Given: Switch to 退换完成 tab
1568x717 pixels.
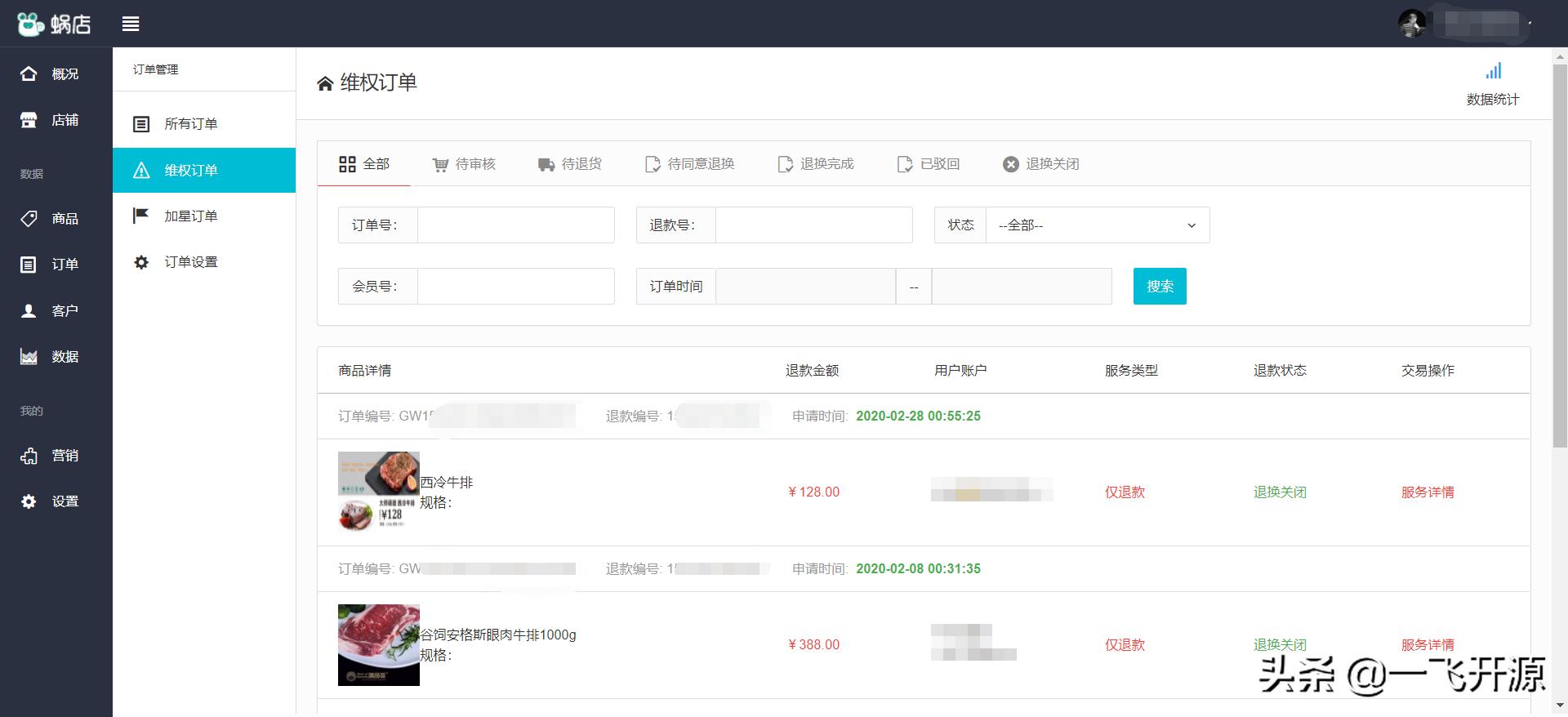Looking at the screenshot, I should point(816,164).
